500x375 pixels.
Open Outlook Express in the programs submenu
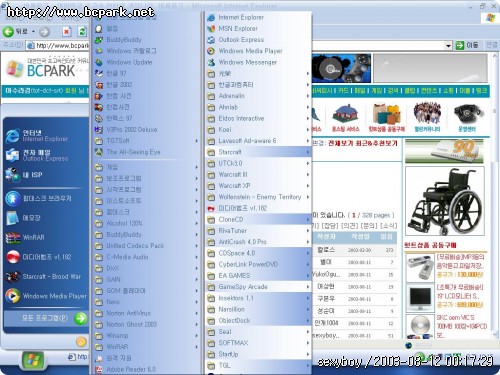point(258,40)
